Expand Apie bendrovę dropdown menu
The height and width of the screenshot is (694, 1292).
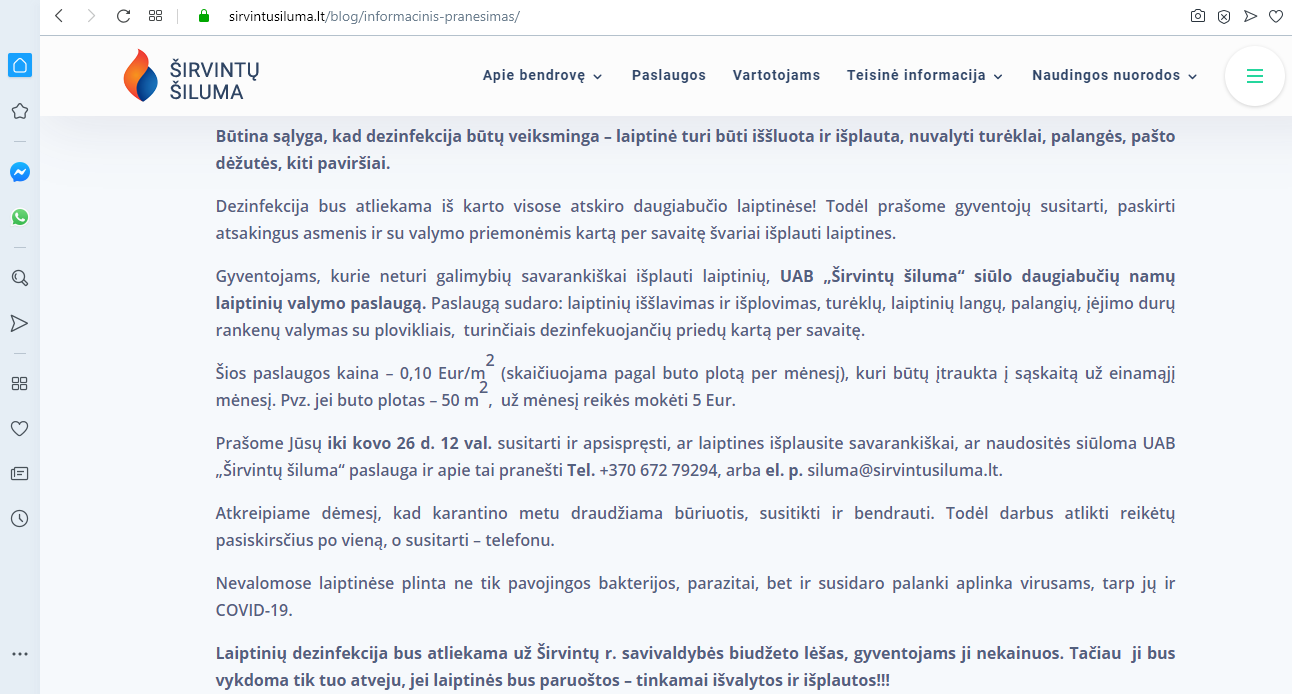click(542, 75)
